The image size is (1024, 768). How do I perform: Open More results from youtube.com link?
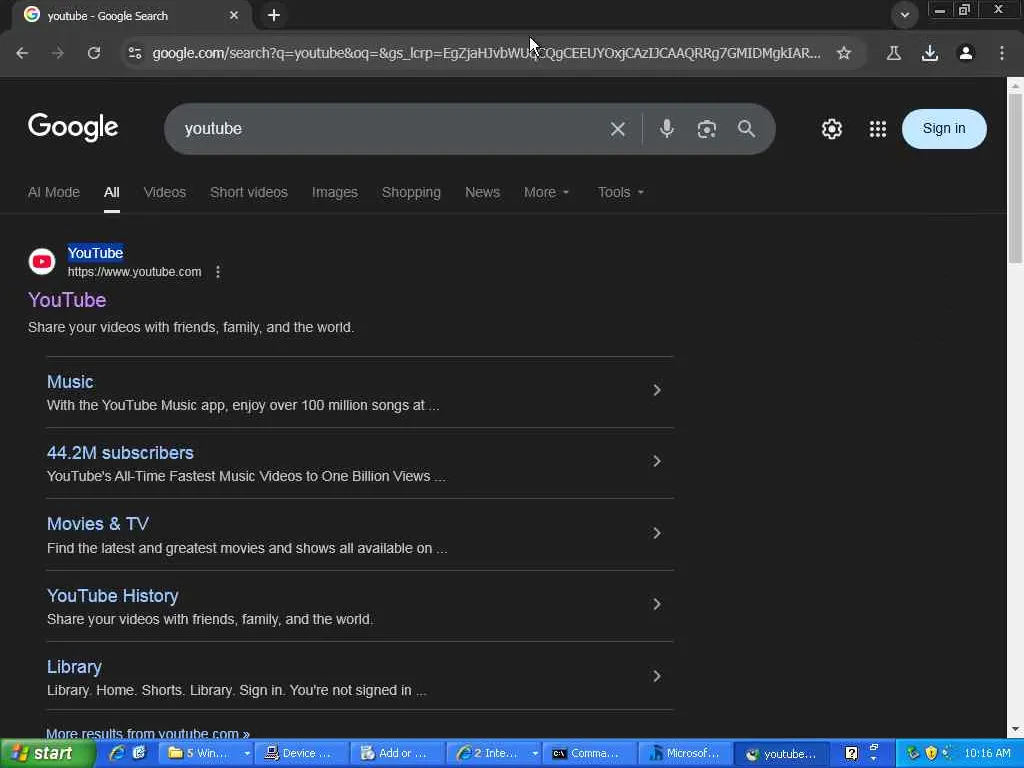(x=148, y=733)
